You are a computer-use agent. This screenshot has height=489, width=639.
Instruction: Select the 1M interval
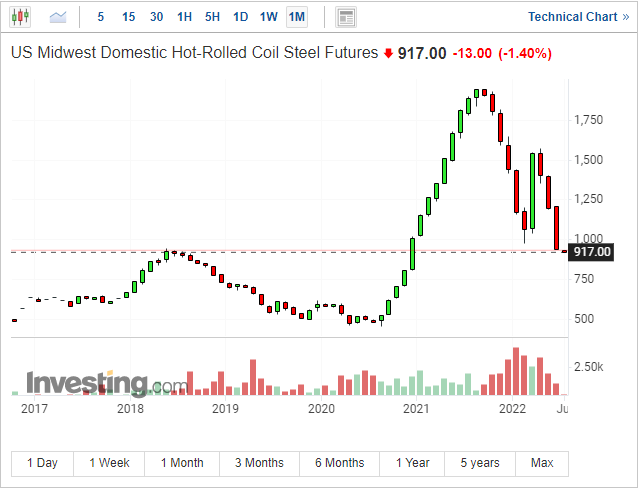click(x=297, y=17)
